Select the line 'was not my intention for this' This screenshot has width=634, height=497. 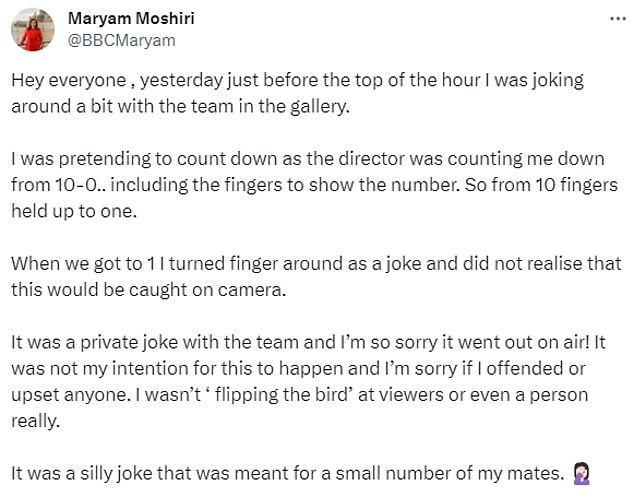(298, 368)
